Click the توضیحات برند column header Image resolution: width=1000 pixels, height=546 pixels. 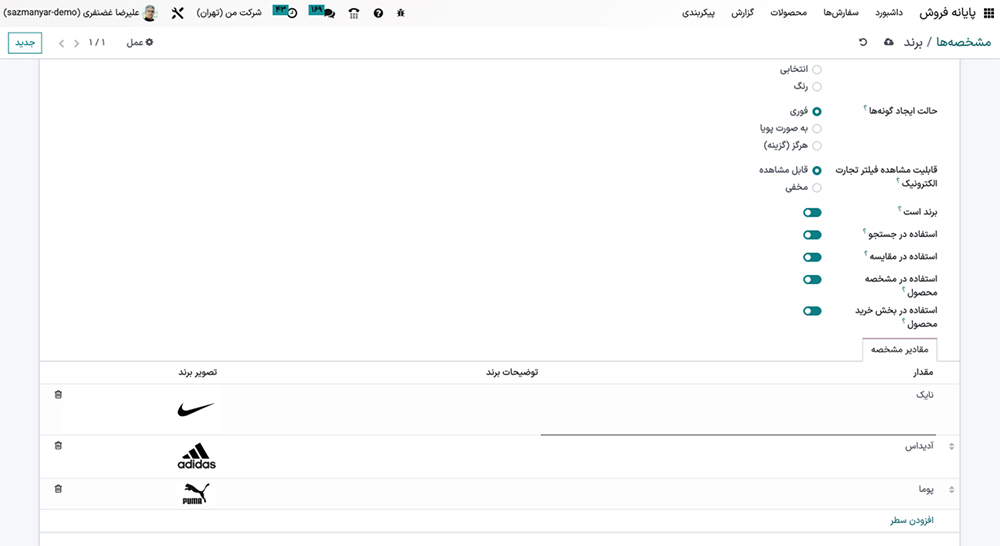(512, 373)
